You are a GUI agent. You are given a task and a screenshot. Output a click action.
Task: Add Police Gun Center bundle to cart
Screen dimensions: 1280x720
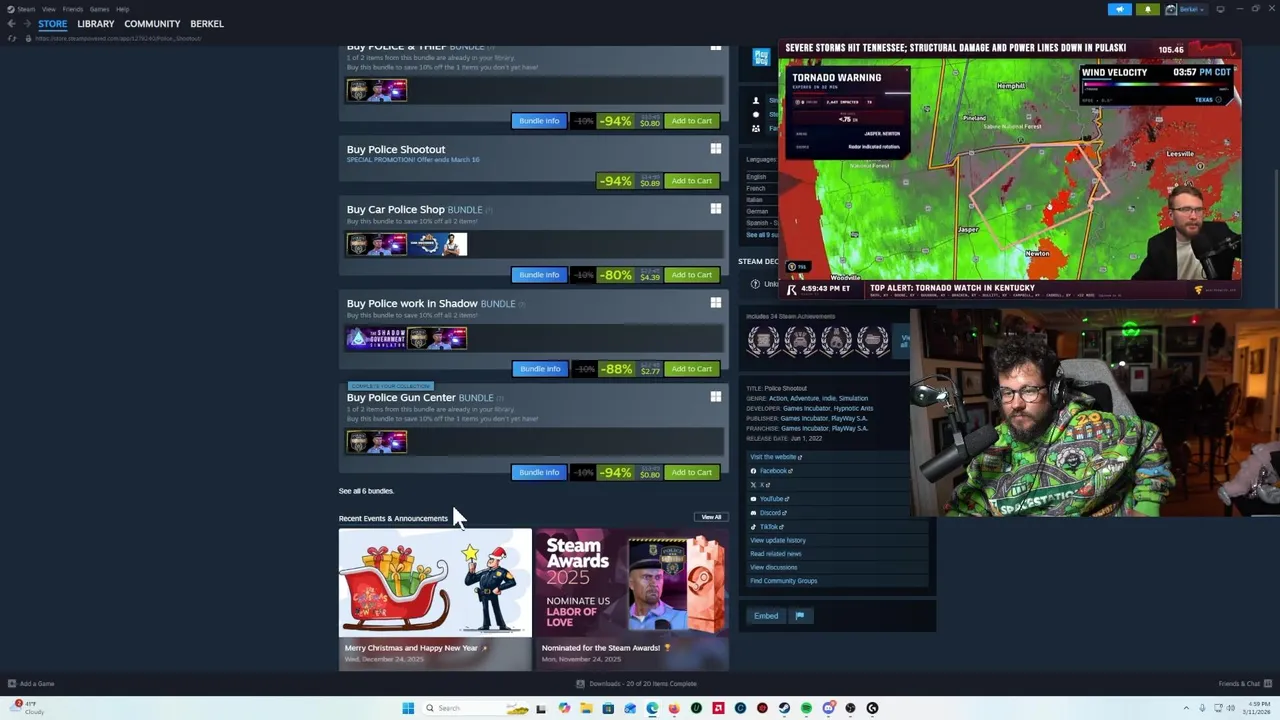click(x=691, y=472)
